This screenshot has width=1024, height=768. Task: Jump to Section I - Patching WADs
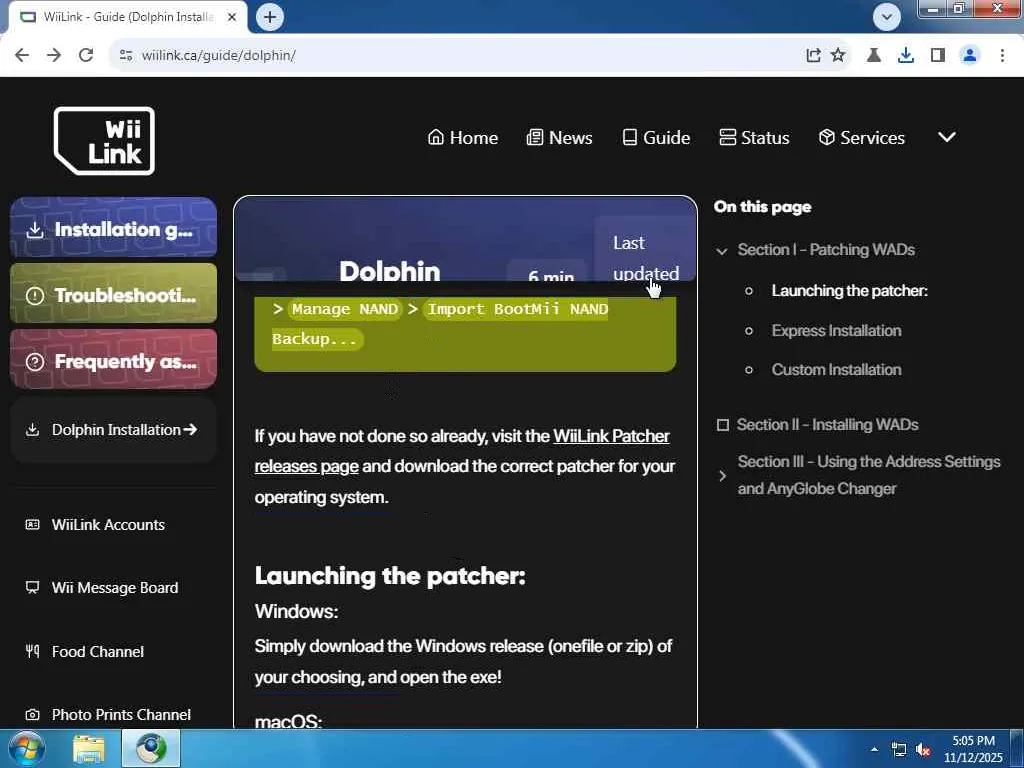(826, 249)
